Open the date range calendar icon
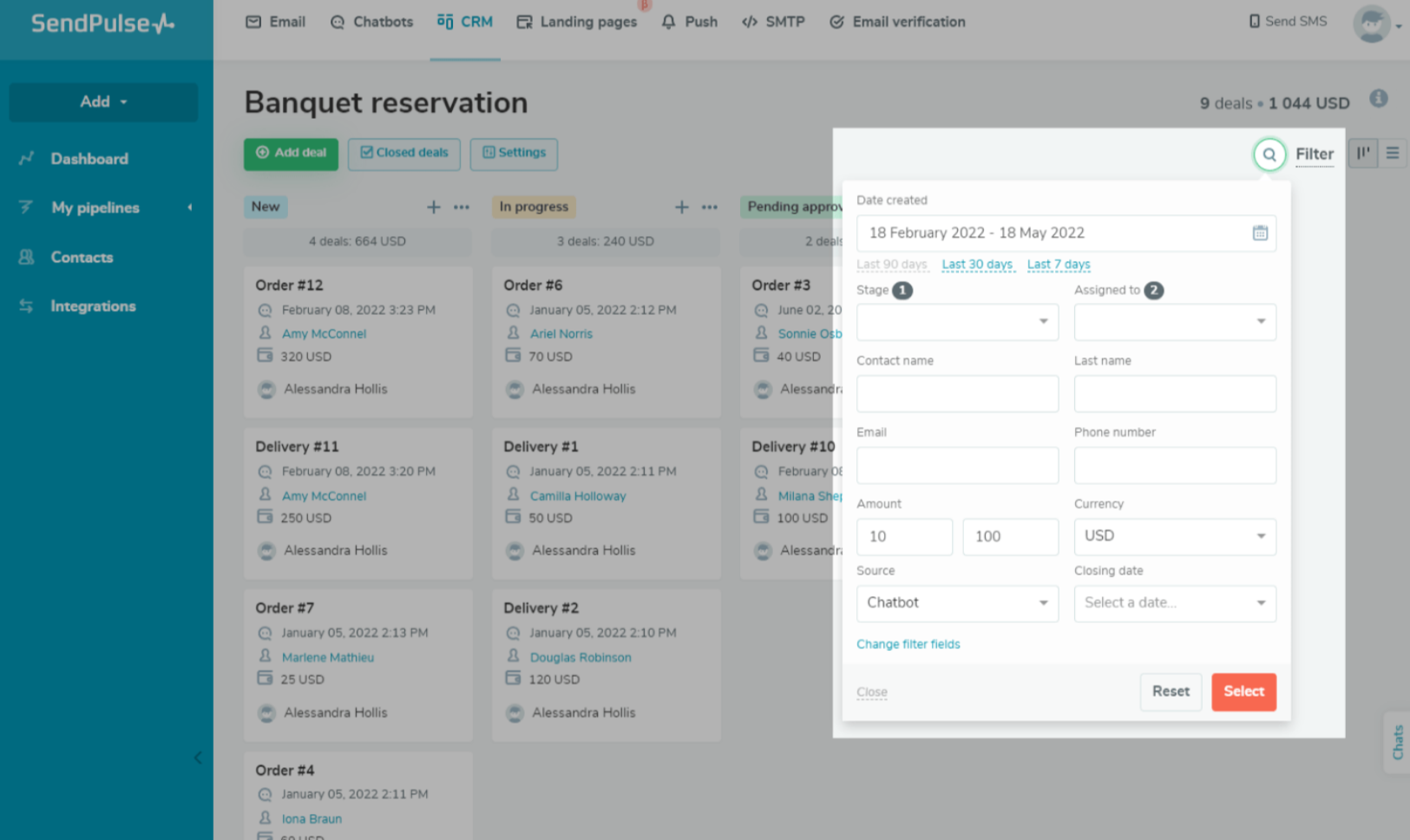Viewport: 1410px width, 840px height. [x=1260, y=233]
